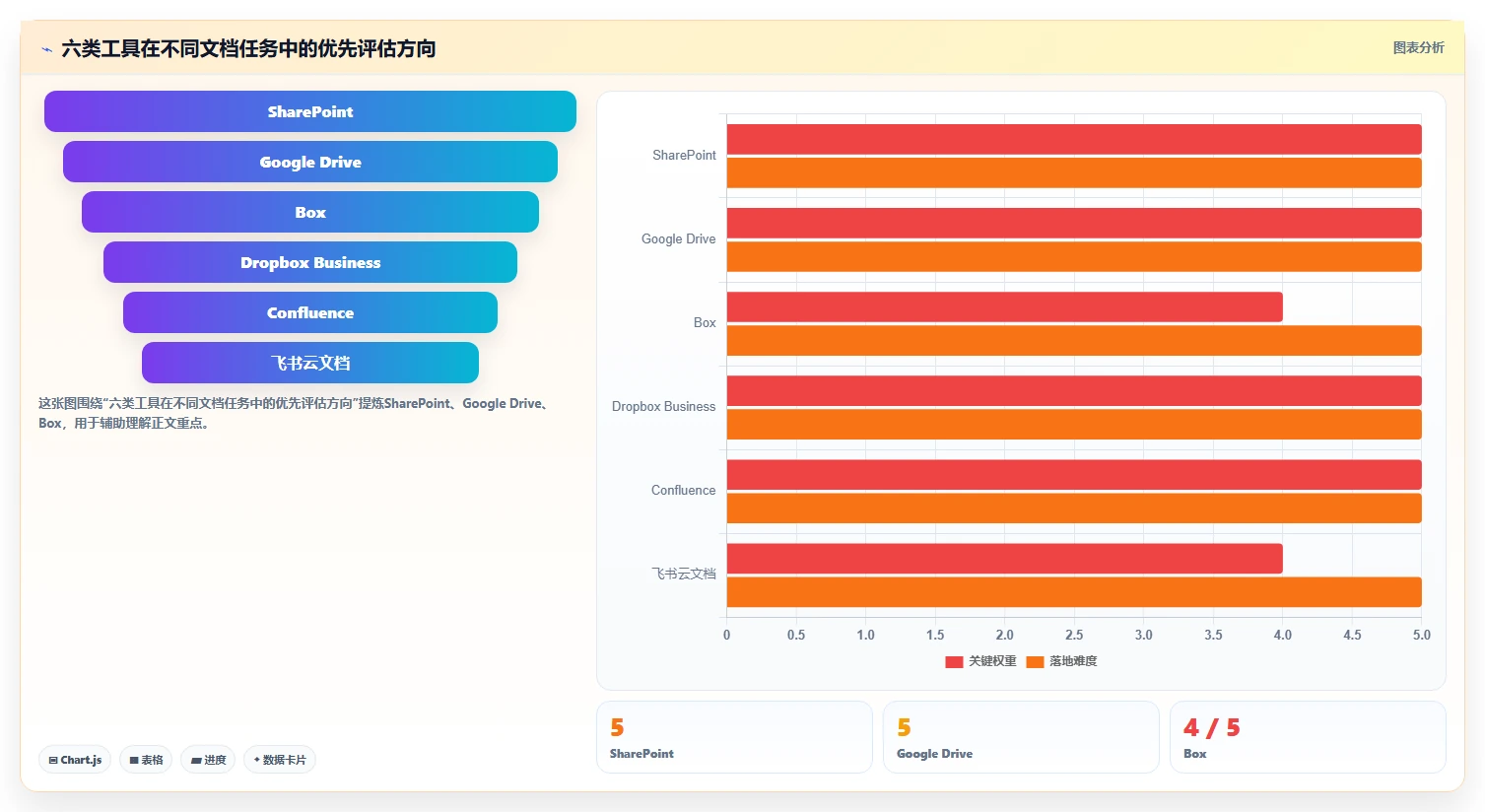Click the orange Confluence chart bar
Viewport: 1485px width, 812px height.
click(x=1074, y=507)
